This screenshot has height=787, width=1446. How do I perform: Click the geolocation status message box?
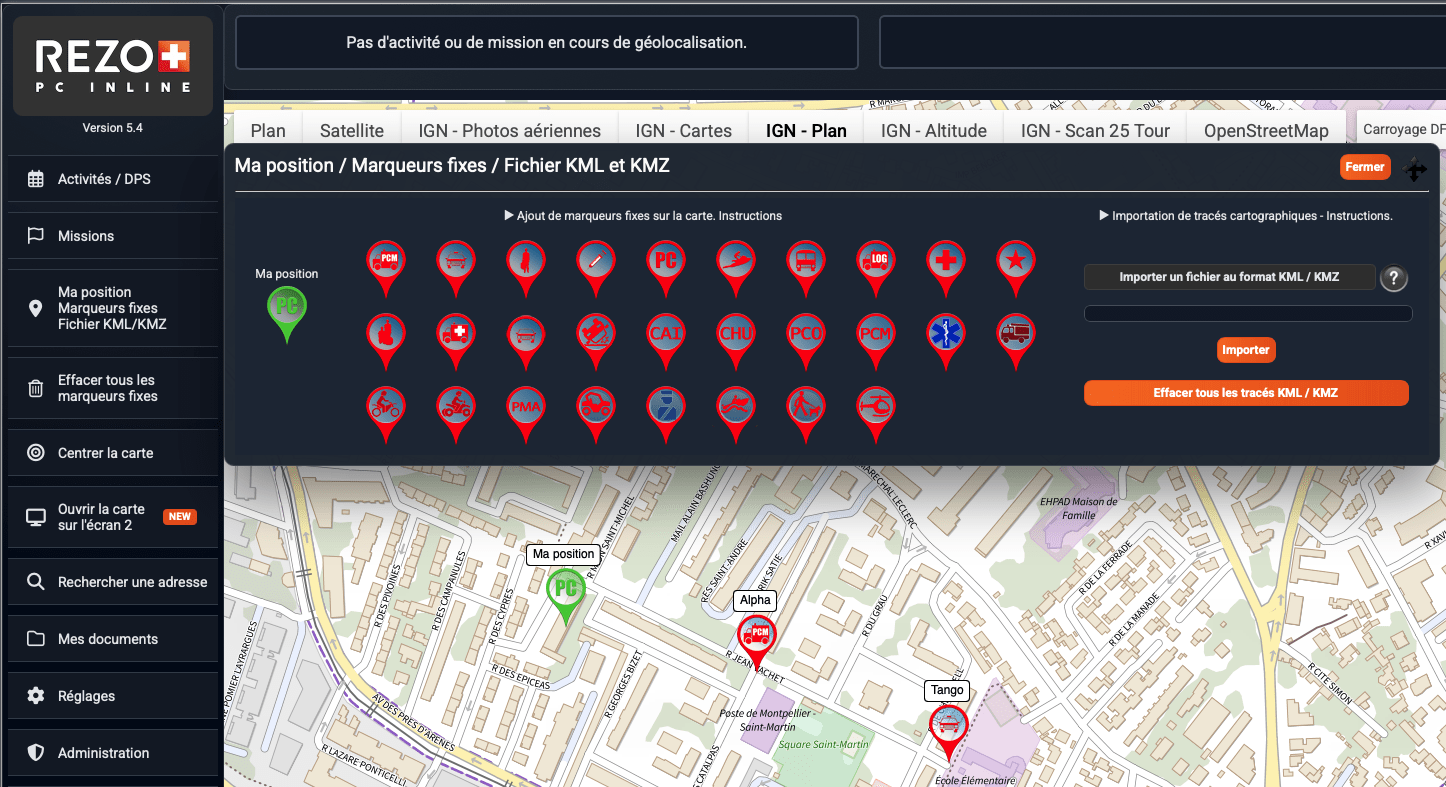click(x=547, y=43)
